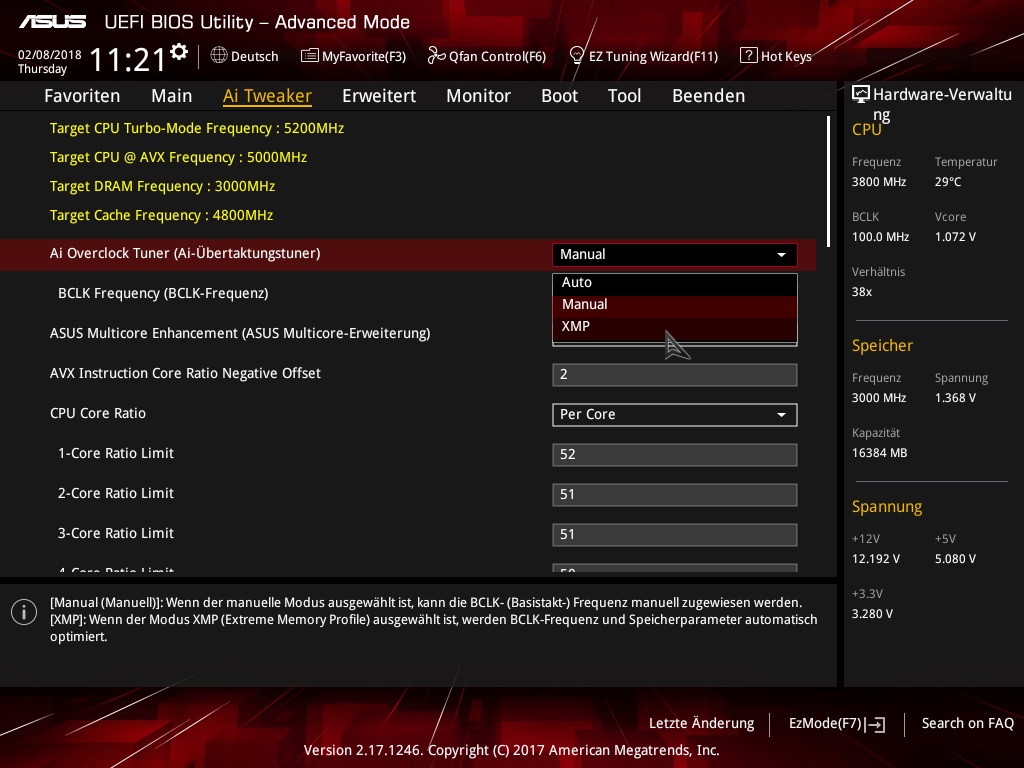
Task: Switch to the Main tab
Action: 171,96
